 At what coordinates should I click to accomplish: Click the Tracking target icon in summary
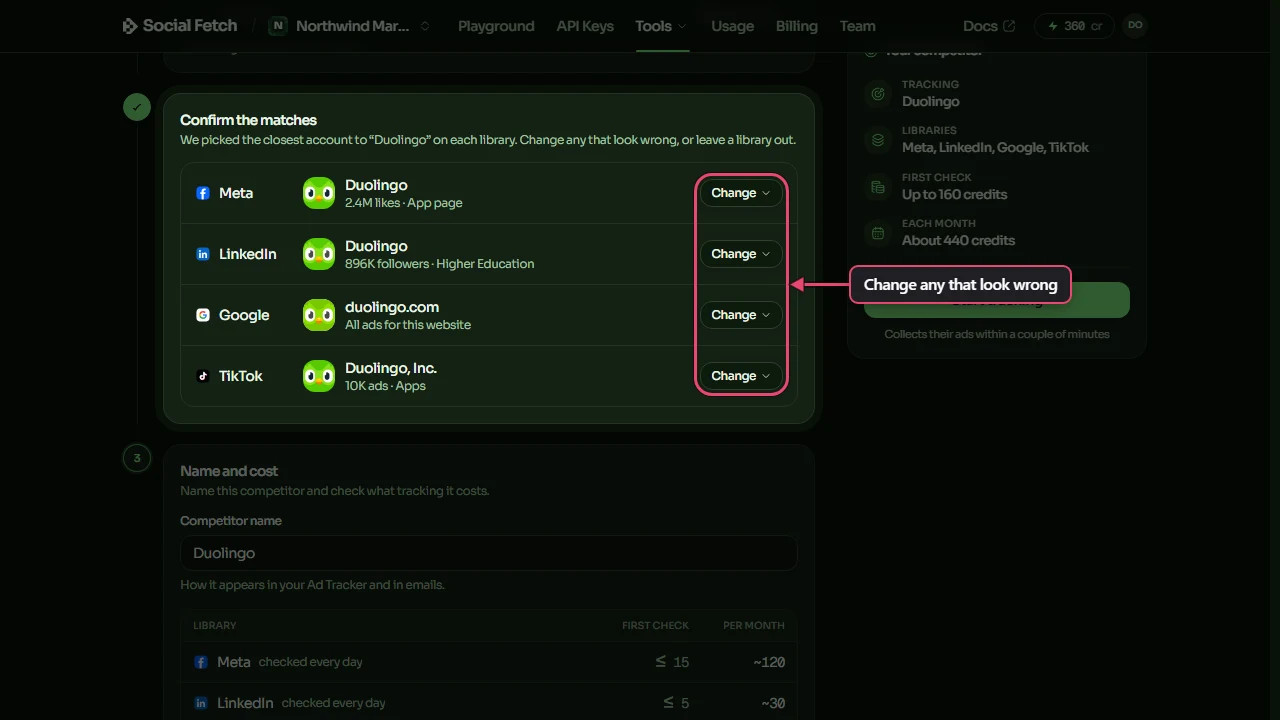878,94
